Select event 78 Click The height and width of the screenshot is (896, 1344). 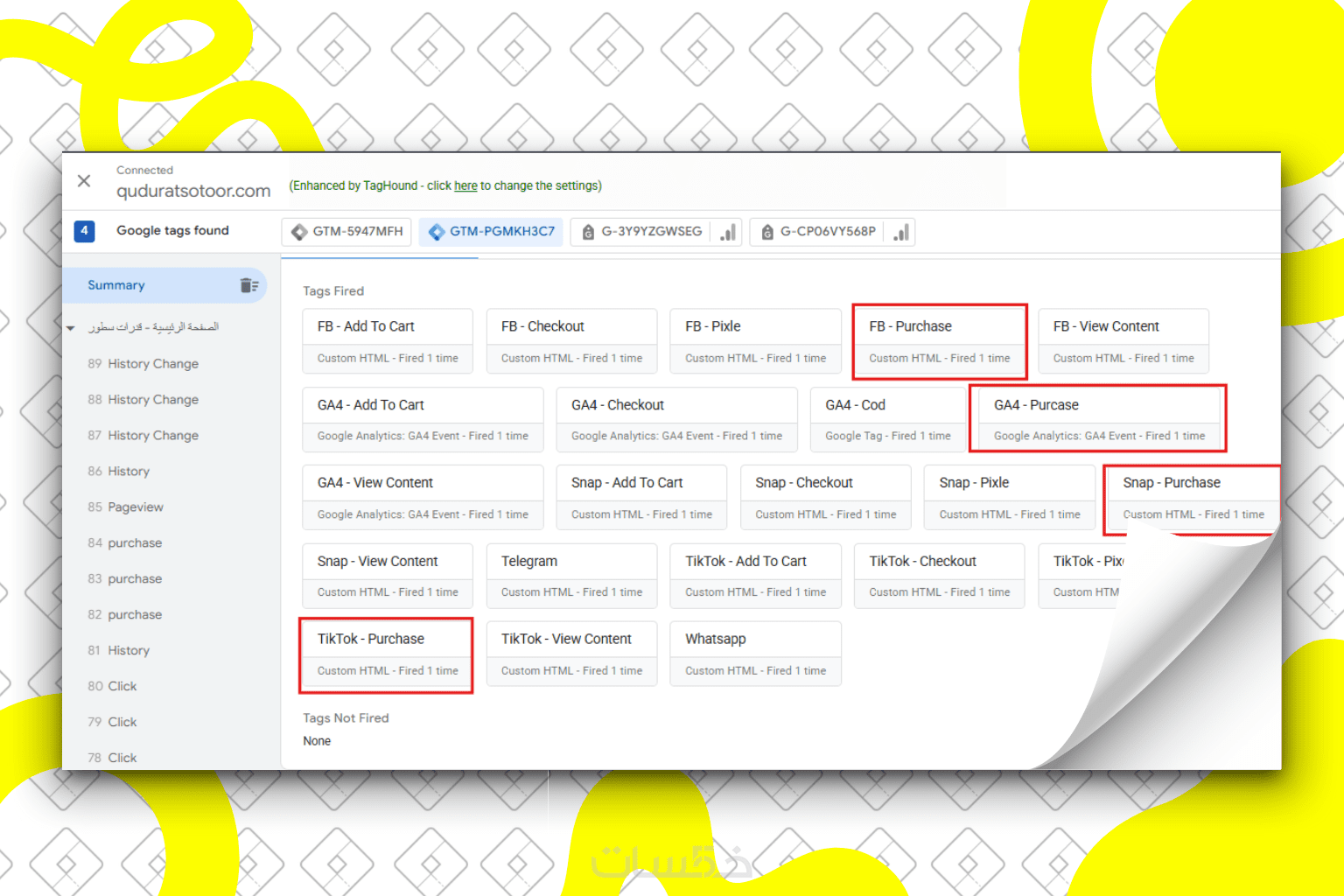tap(112, 757)
